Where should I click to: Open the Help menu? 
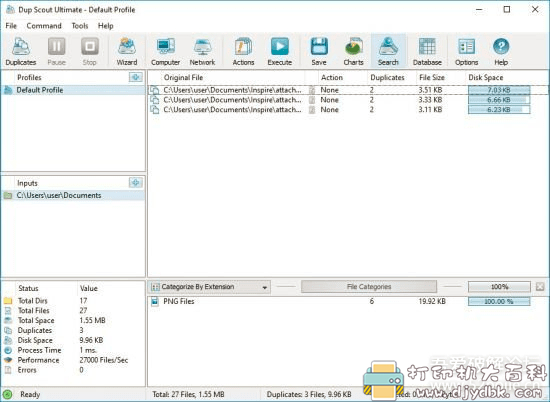point(105,26)
